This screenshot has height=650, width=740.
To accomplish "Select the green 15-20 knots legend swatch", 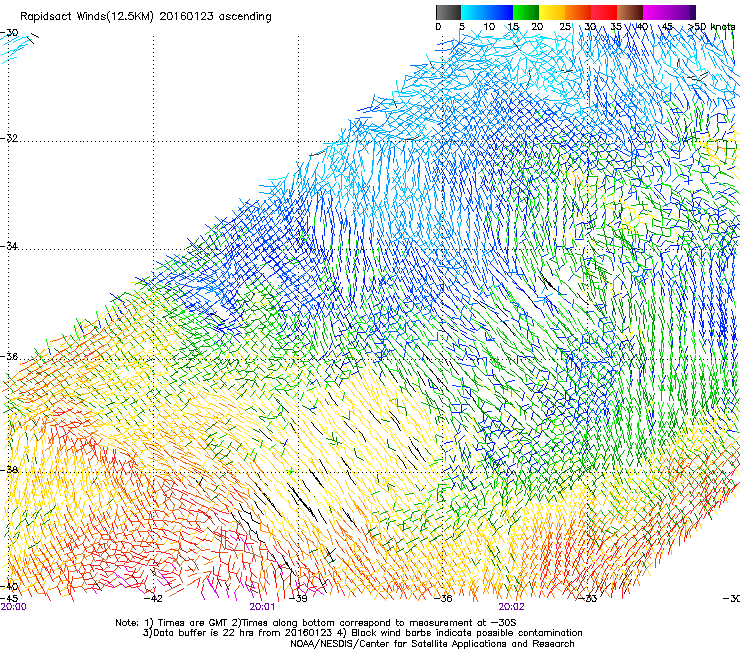I will pos(526,12).
